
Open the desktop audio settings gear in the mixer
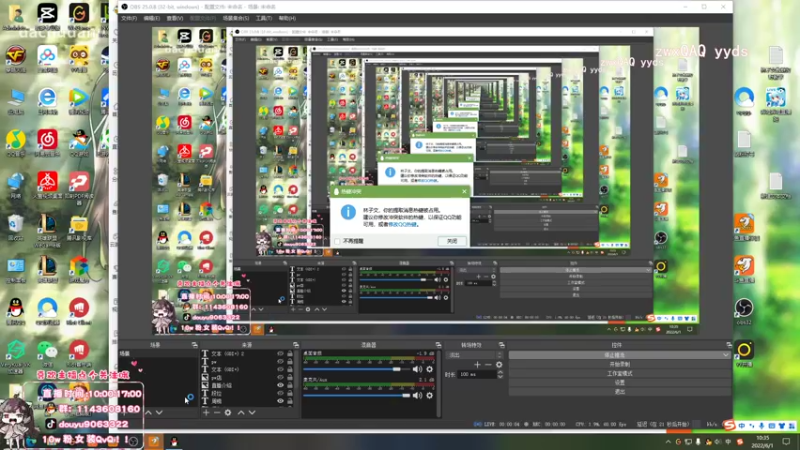point(430,369)
